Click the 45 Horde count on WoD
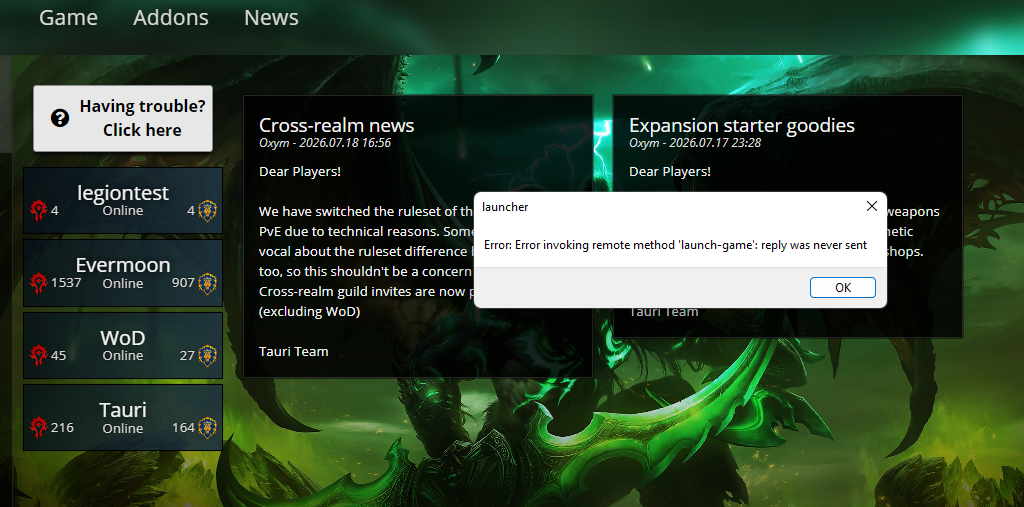 point(58,356)
